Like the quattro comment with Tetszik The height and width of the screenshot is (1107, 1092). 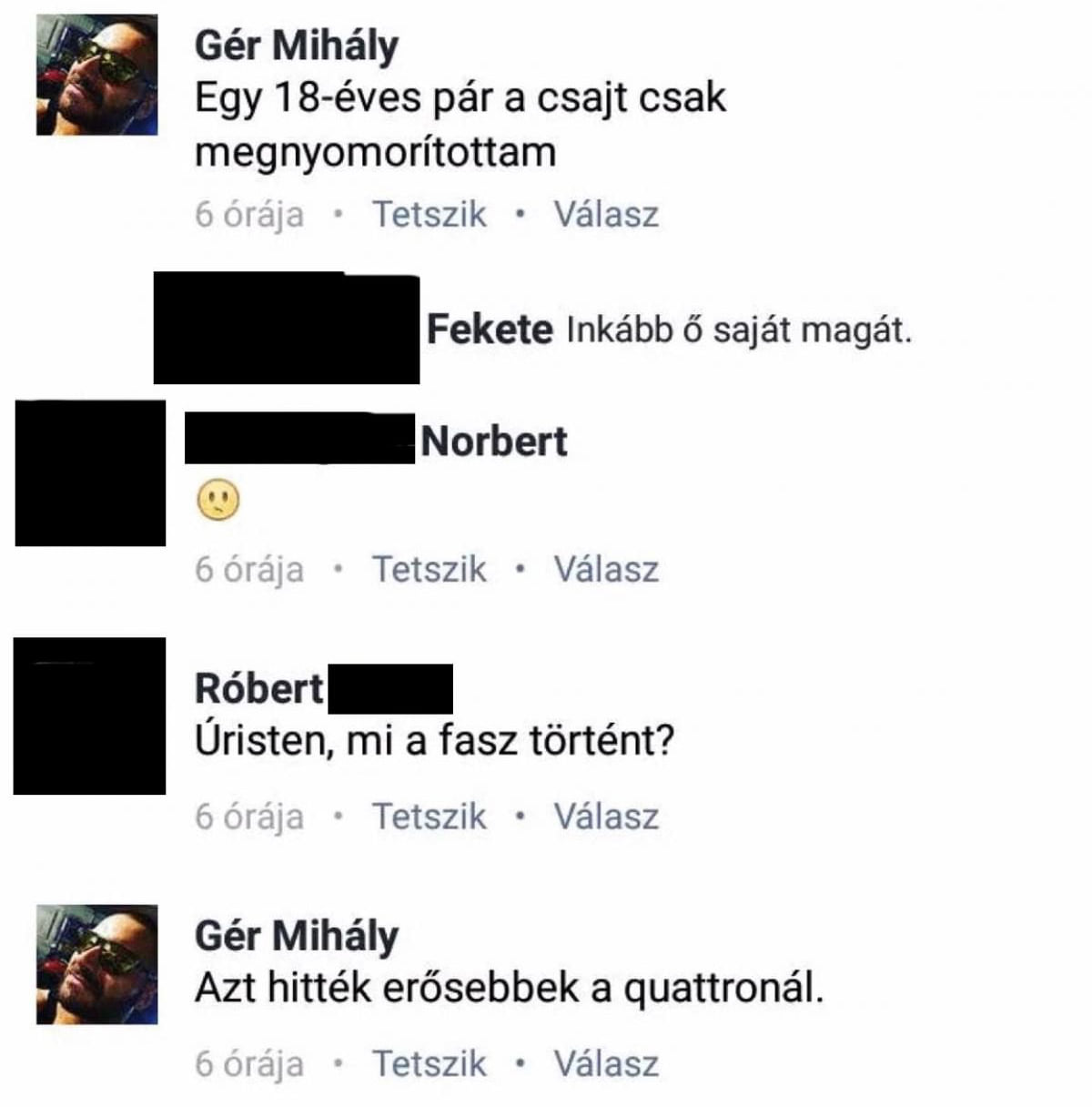tap(430, 1063)
